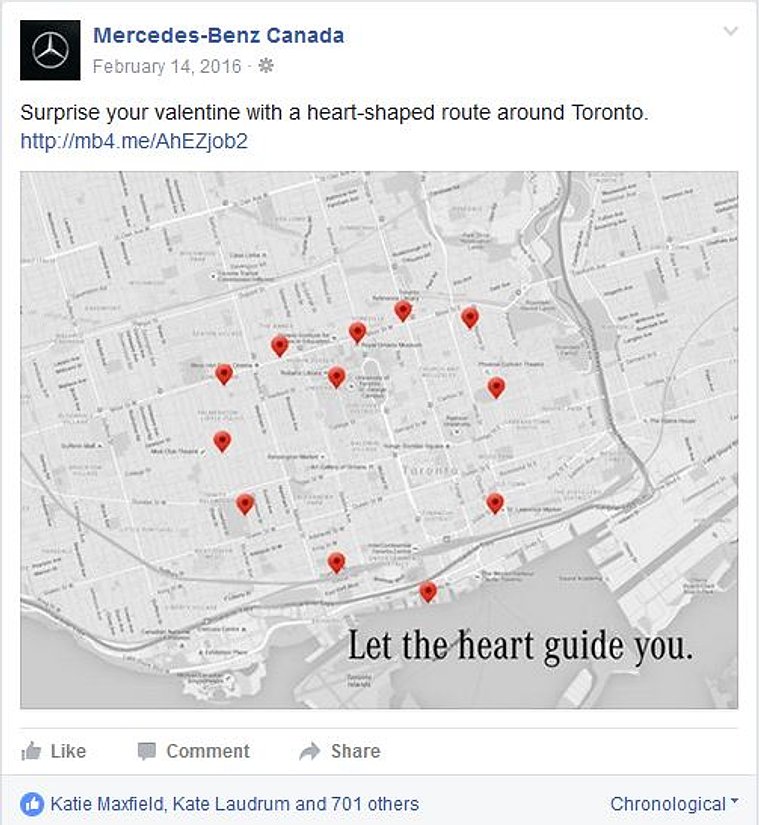
Task: Open the February 14, 2016 timestamp
Action: 167,66
